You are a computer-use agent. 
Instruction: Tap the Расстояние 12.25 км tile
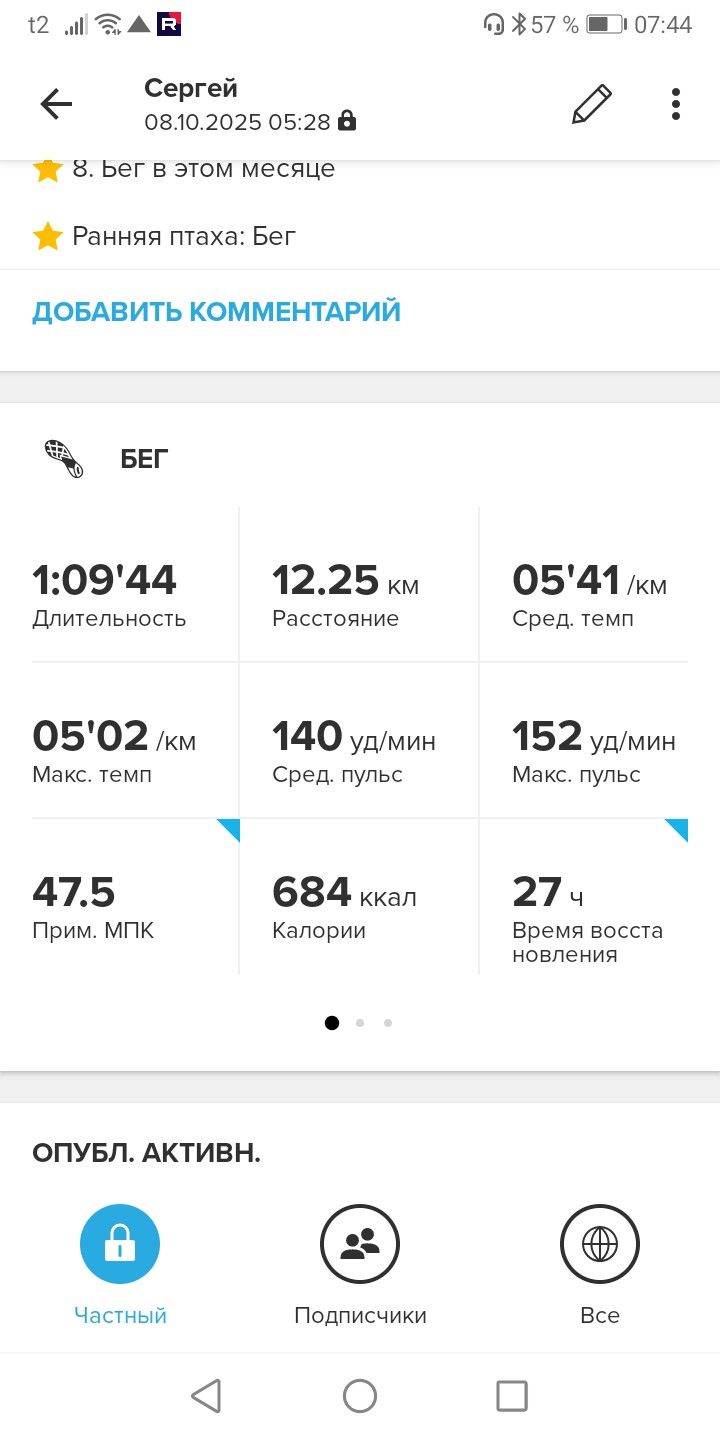pos(359,585)
